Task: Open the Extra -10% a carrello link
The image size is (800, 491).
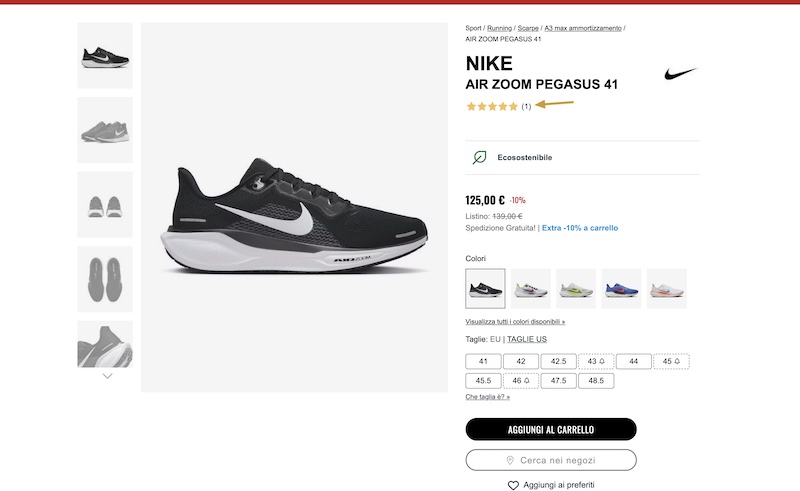Action: click(x=580, y=228)
